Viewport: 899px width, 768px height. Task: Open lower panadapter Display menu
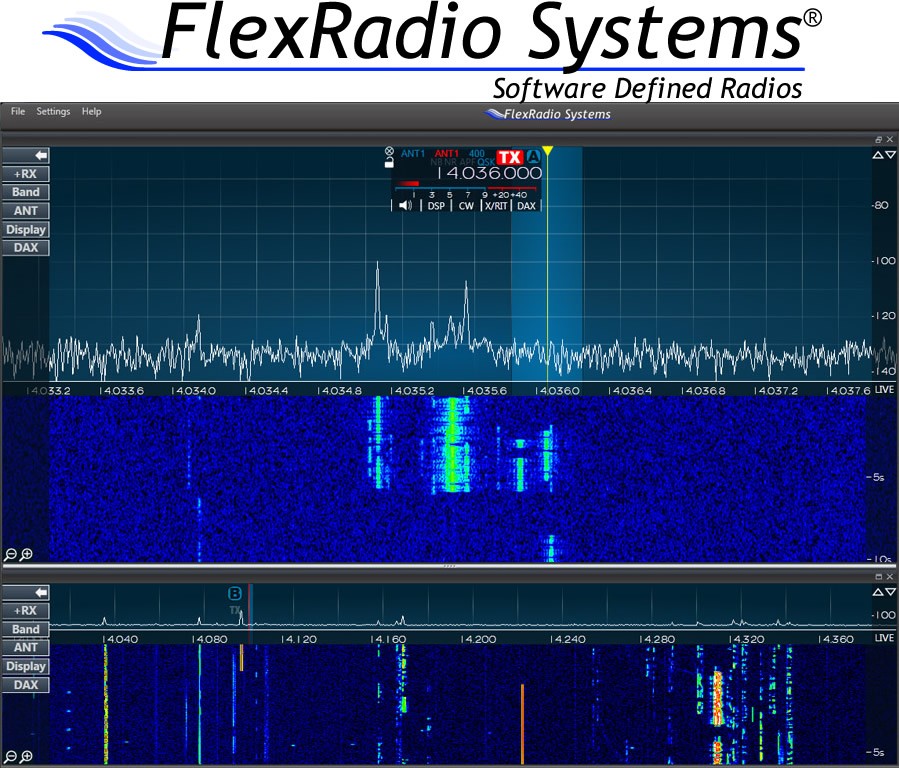point(26,666)
